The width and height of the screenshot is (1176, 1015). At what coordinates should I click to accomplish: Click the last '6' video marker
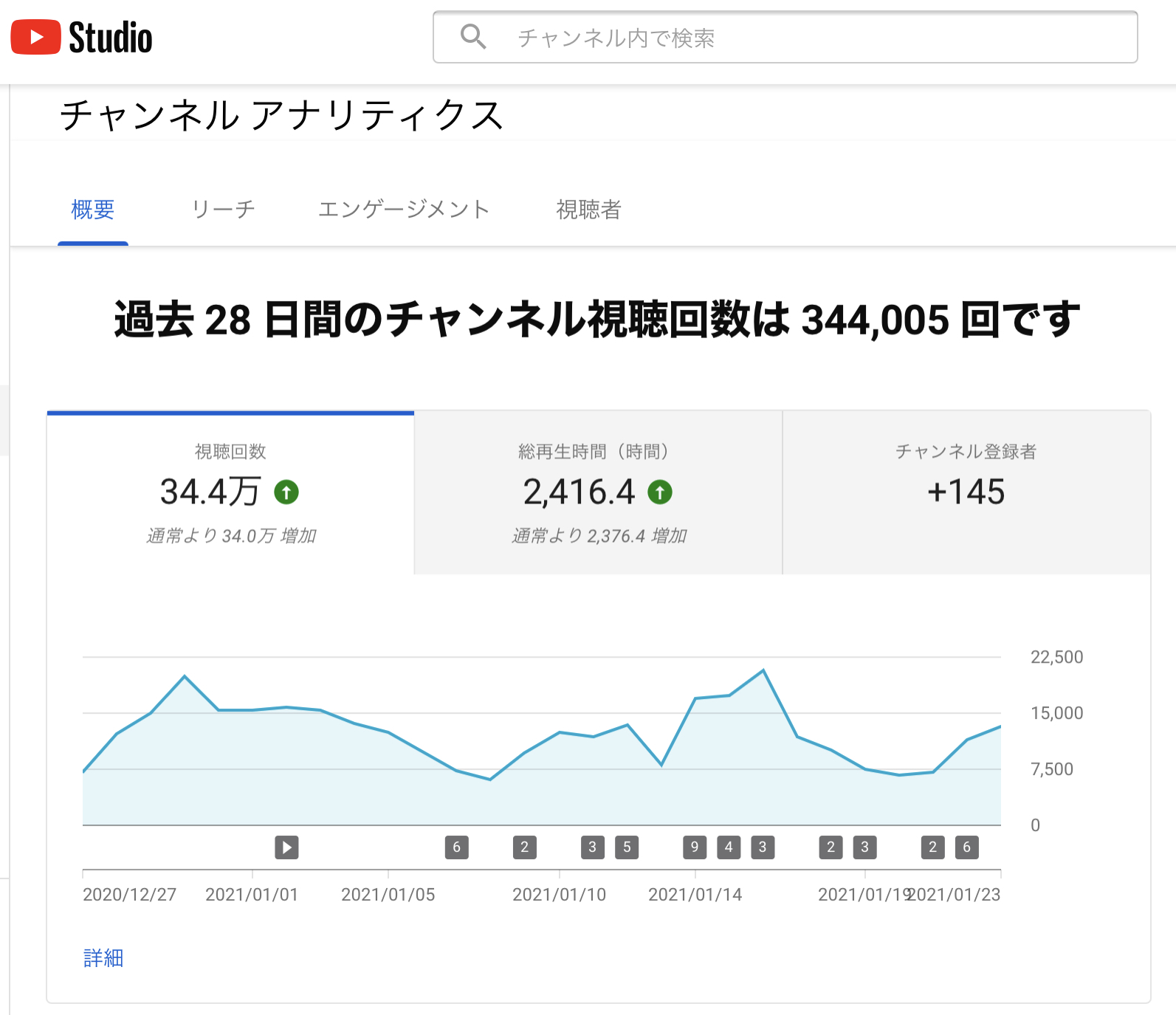[x=967, y=847]
